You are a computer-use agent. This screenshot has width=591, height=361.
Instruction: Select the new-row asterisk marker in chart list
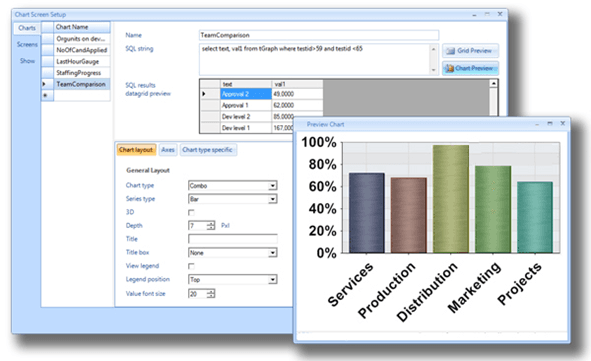[45, 95]
